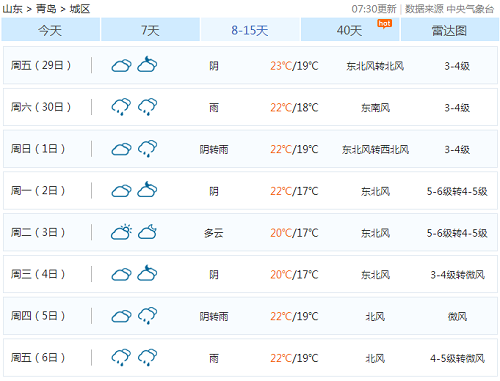Click the daytime rain icon for 周五（6日）
Viewport: 500px width, 381px height.
[x=121, y=357]
